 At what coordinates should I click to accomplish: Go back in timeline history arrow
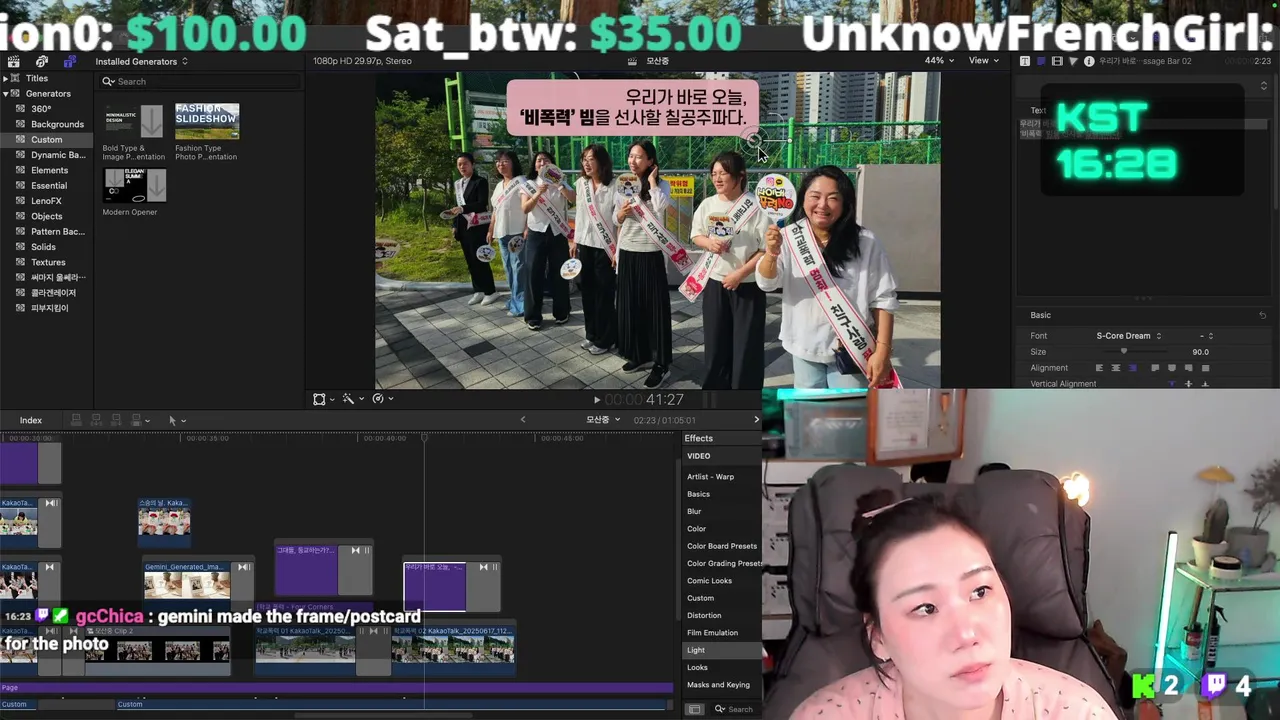tap(522, 420)
